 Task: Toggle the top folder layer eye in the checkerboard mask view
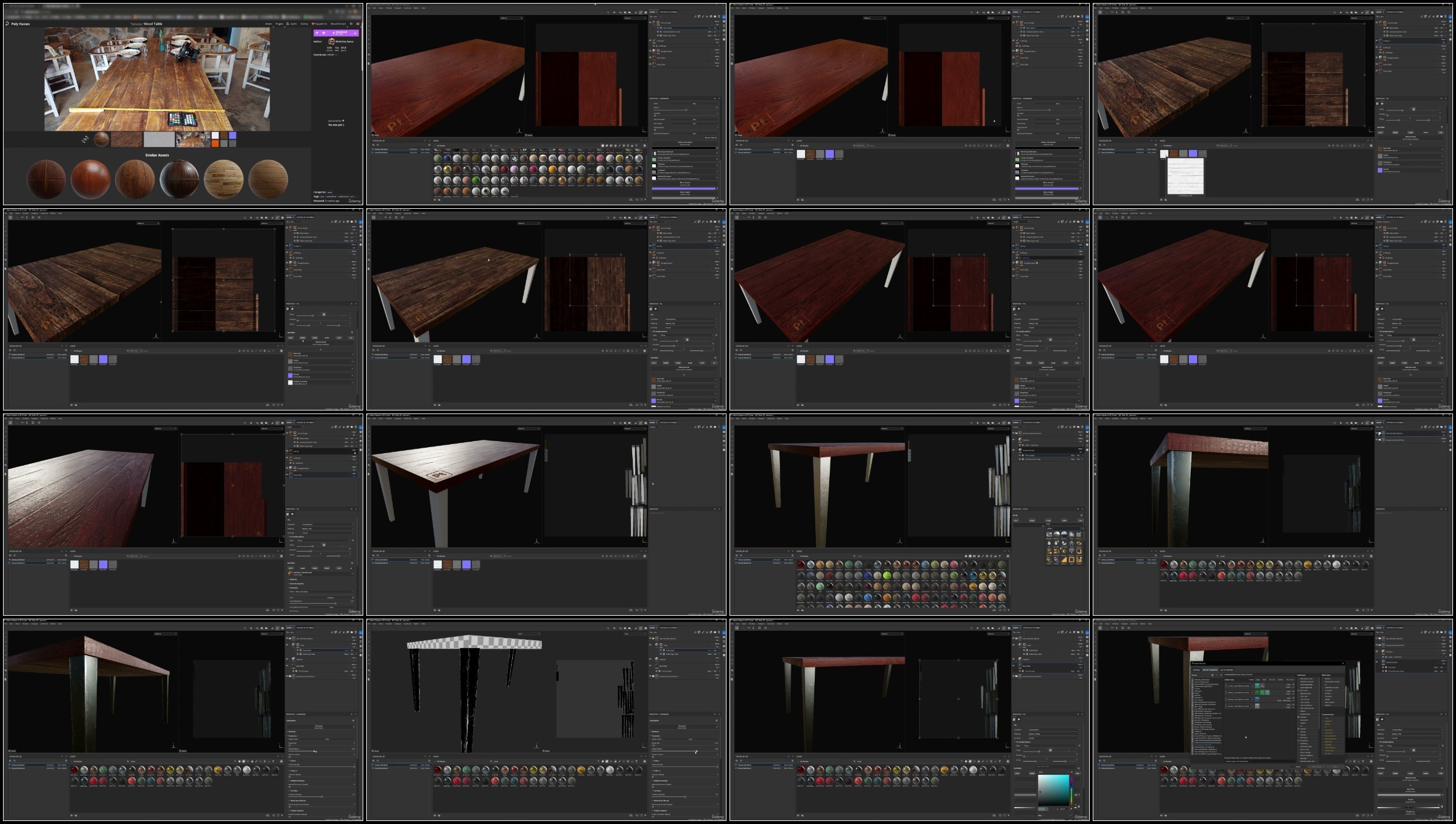click(650, 638)
